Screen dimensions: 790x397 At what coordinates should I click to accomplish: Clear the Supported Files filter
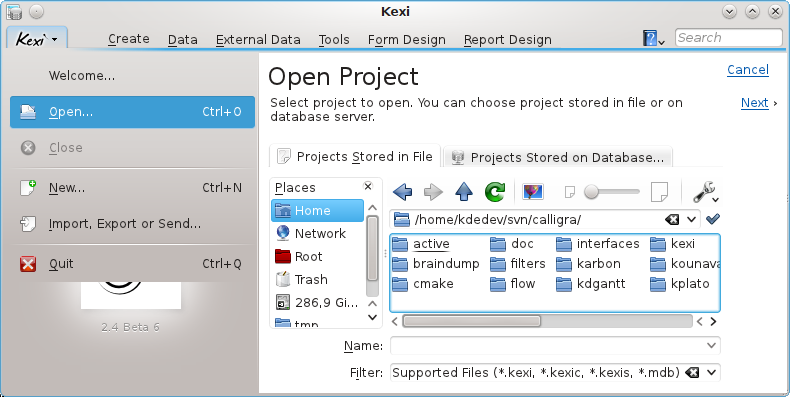pyautogui.click(x=693, y=373)
